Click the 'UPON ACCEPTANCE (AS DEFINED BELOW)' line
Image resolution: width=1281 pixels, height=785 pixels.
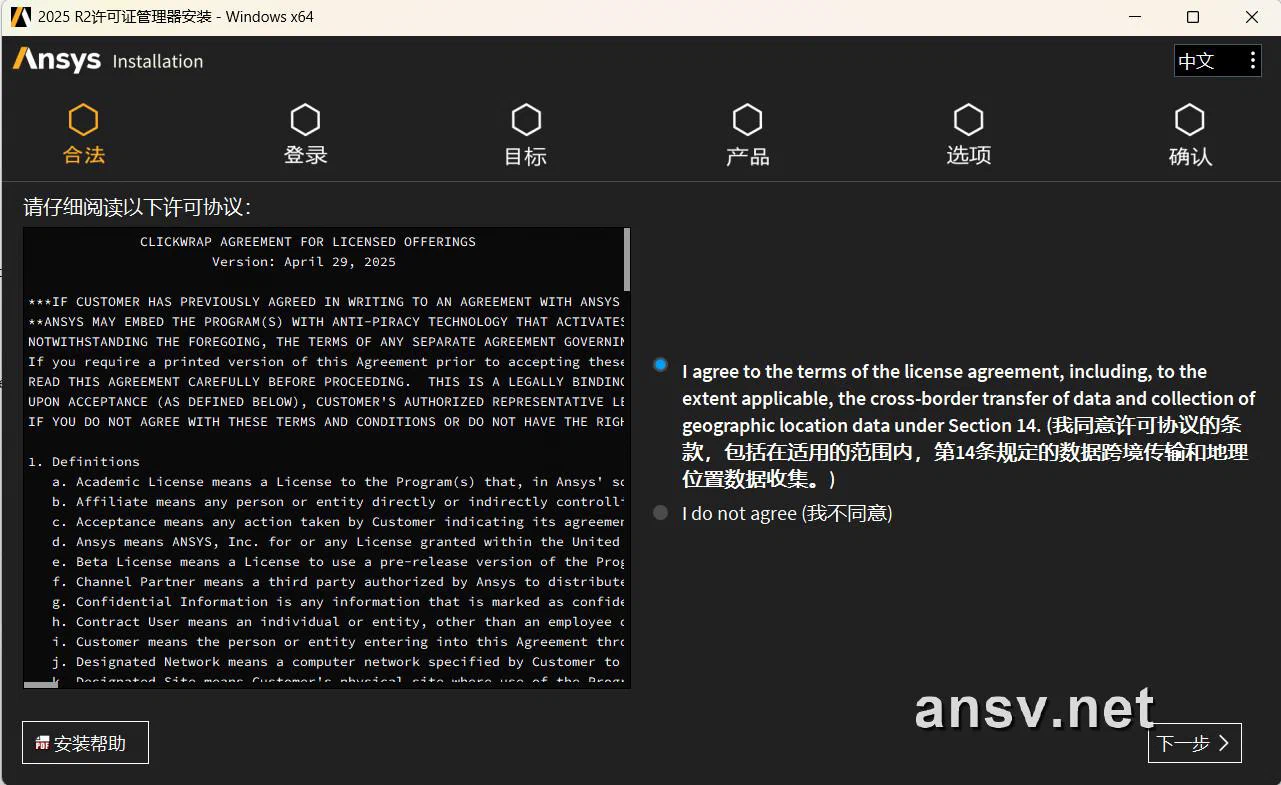(326, 402)
